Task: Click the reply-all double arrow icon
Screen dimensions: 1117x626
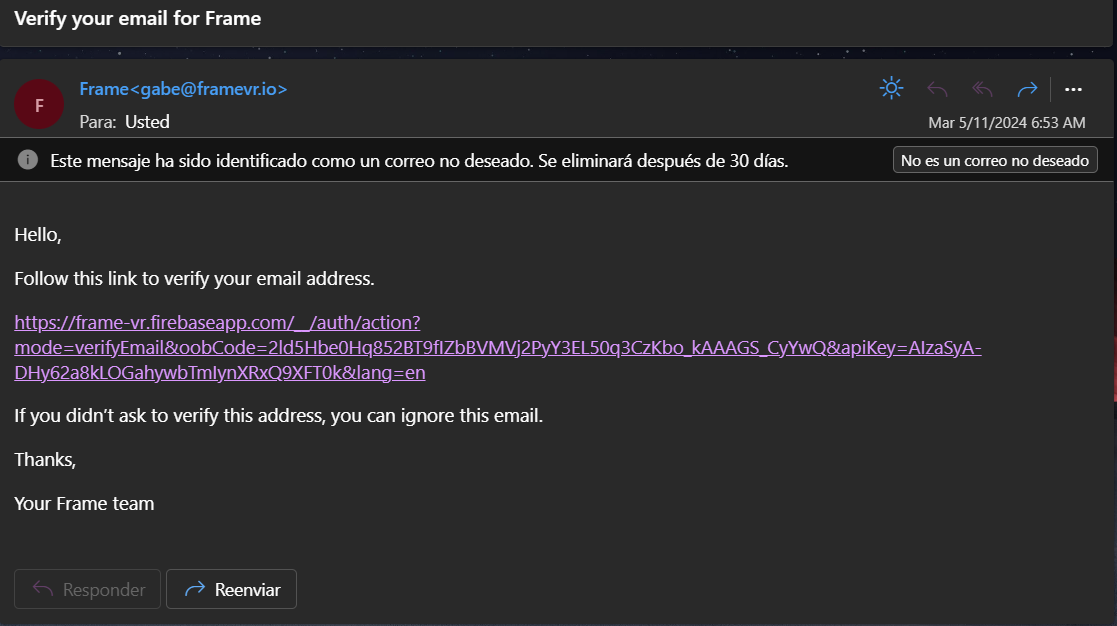Action: coord(982,89)
